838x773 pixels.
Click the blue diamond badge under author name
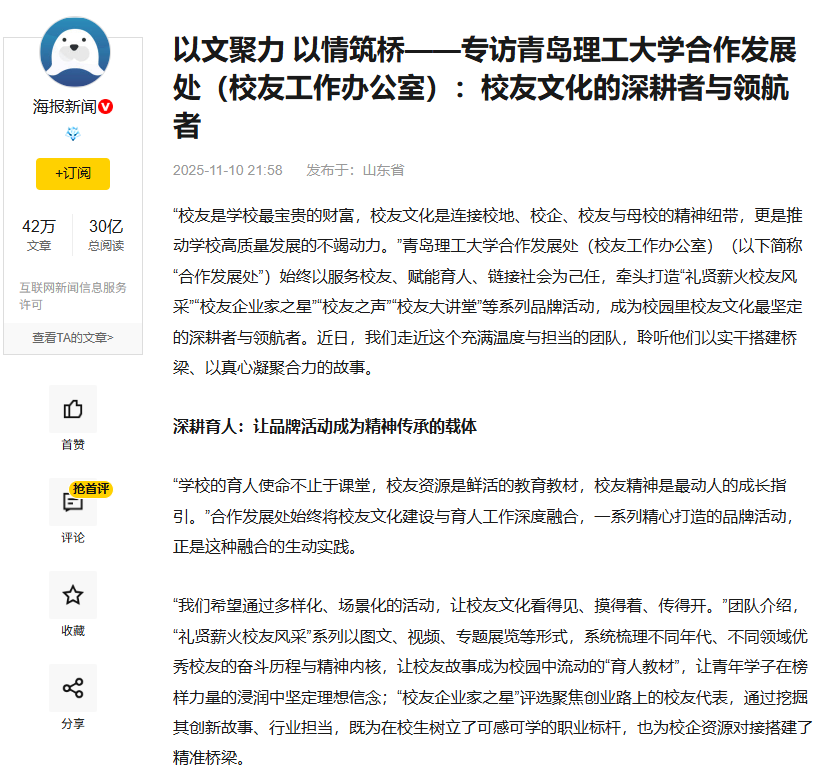(x=73, y=134)
